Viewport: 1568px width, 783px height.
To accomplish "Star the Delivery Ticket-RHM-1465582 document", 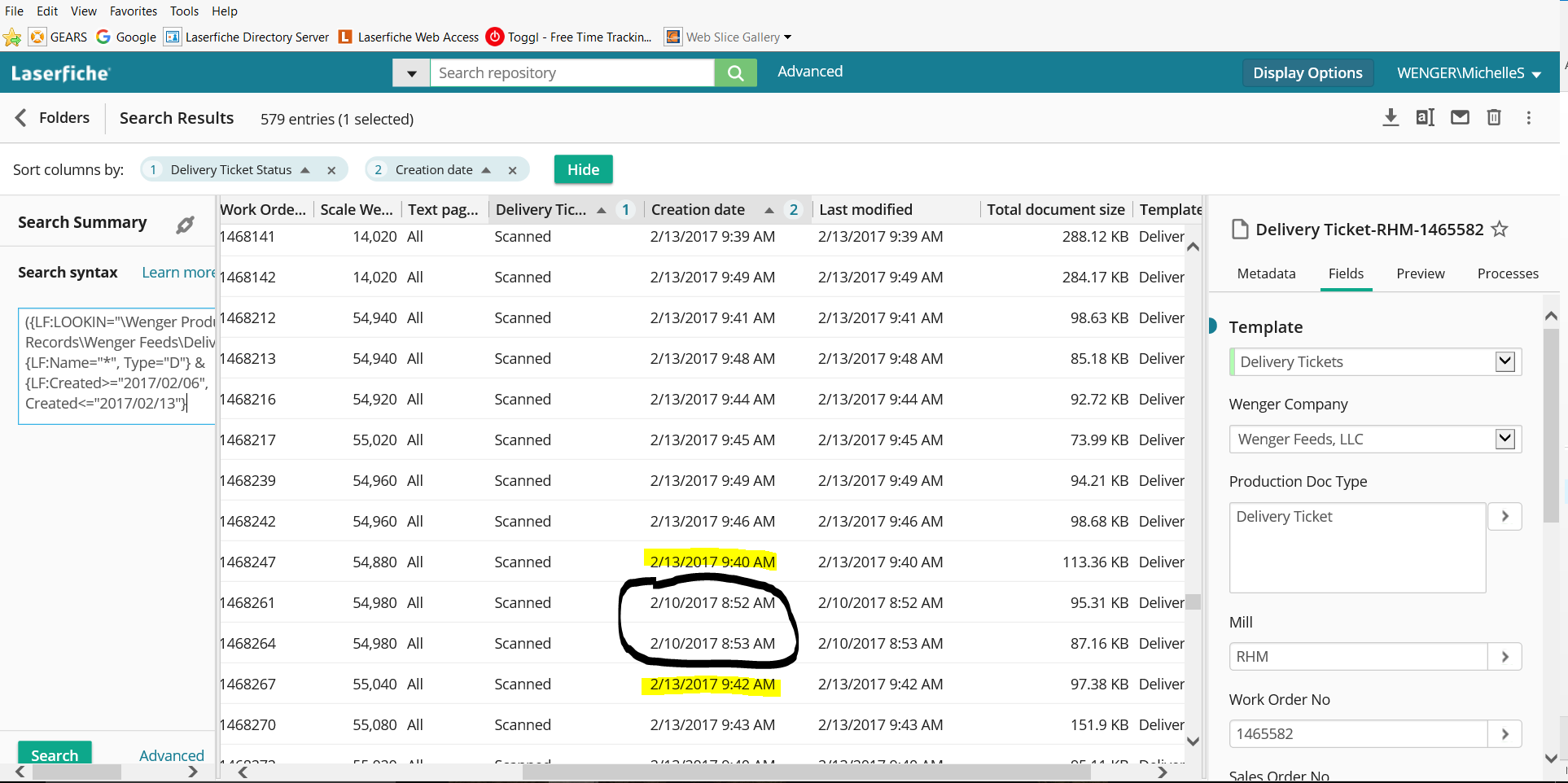I will (x=1500, y=230).
